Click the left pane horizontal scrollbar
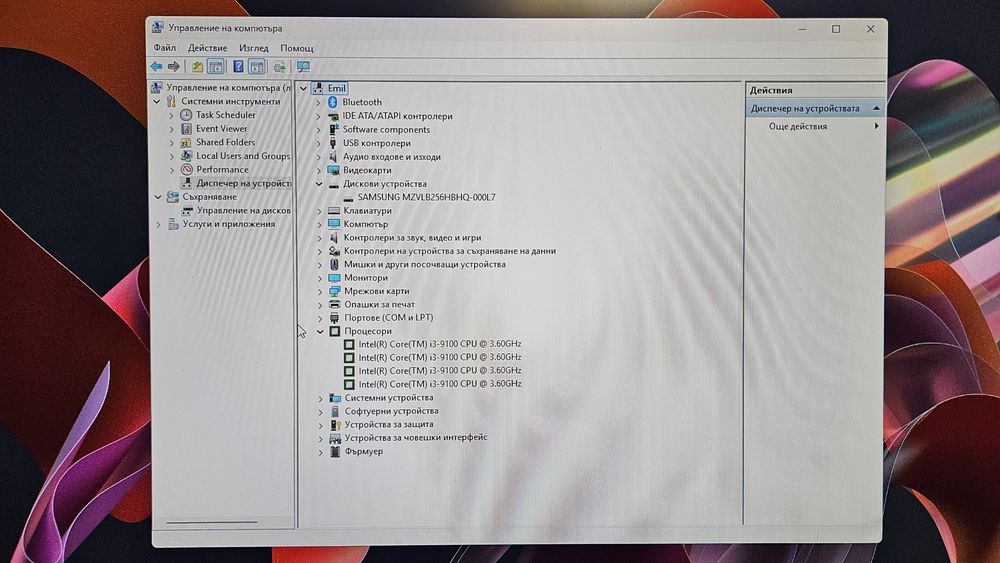1000x563 pixels. pos(212,522)
